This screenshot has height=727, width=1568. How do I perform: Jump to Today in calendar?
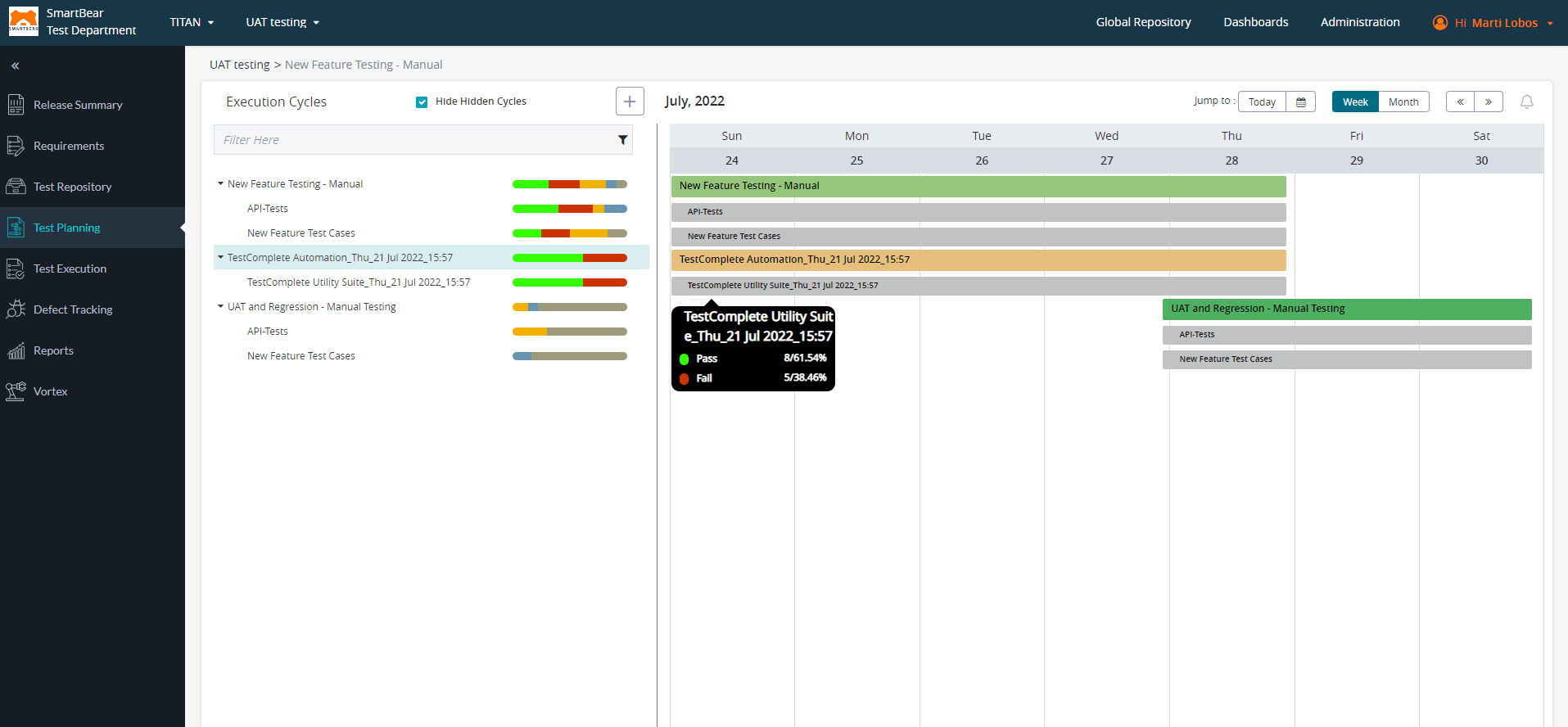tap(1262, 102)
